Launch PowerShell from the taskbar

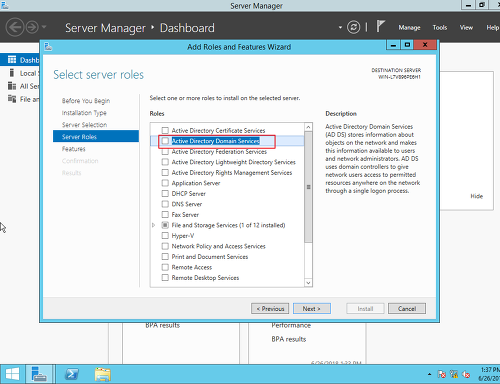[71, 374]
